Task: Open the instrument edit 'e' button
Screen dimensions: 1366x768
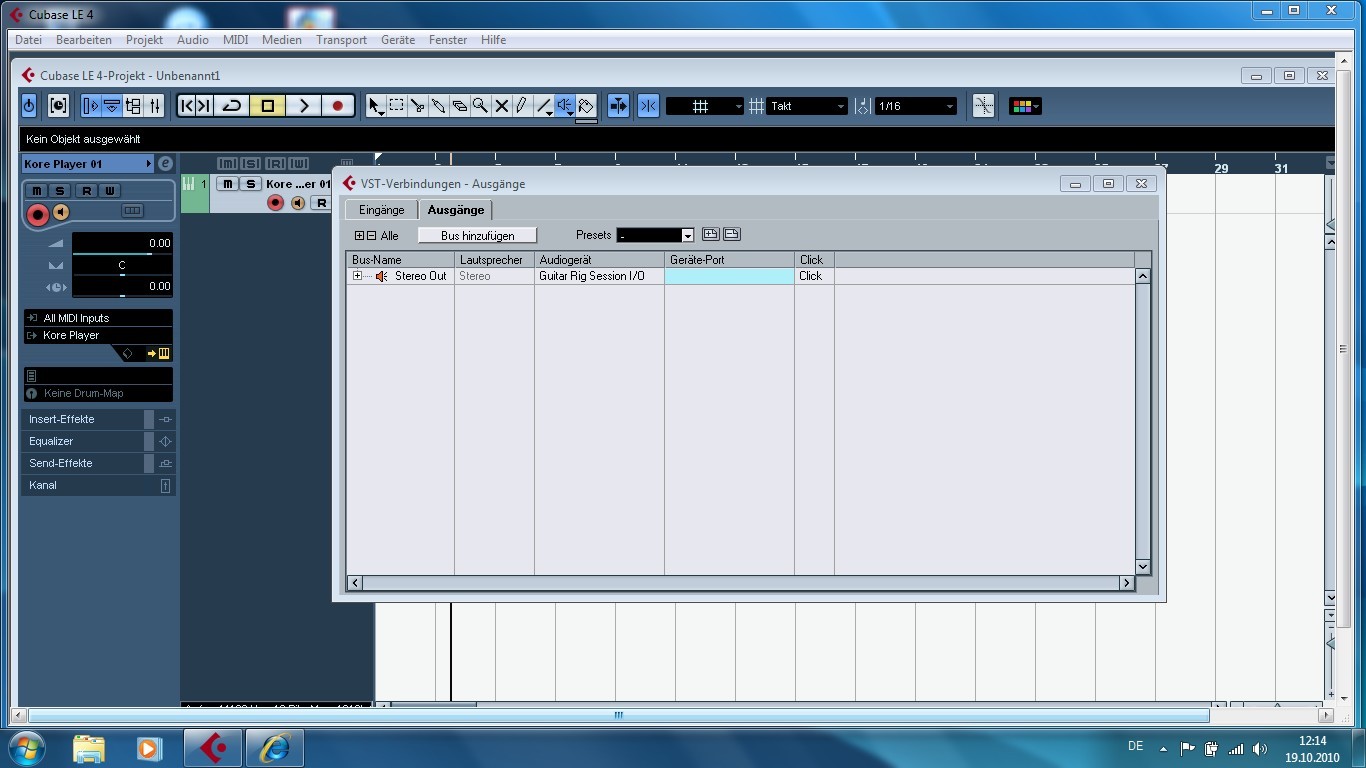Action: click(x=166, y=164)
